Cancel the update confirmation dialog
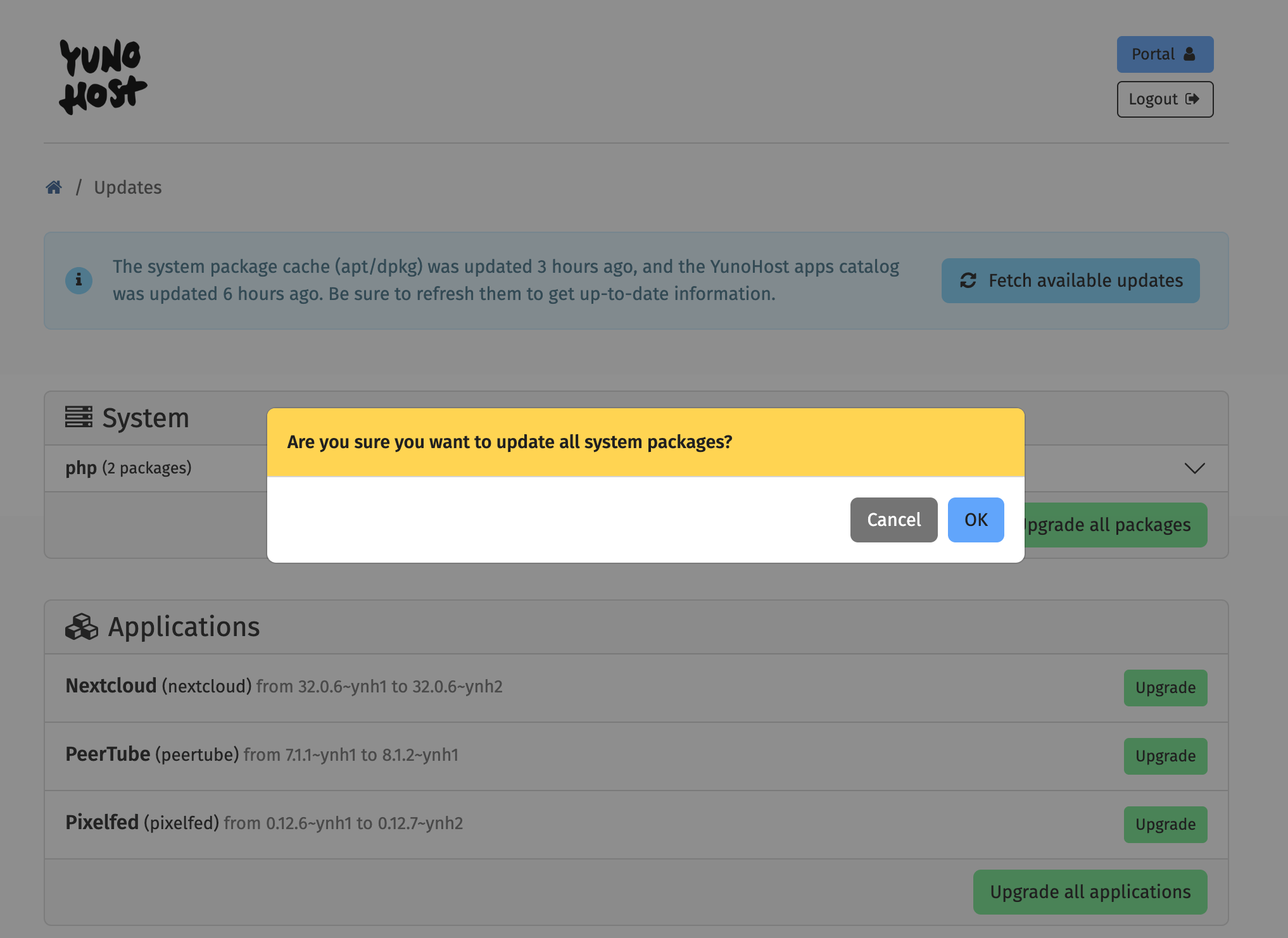1288x938 pixels. 893,520
